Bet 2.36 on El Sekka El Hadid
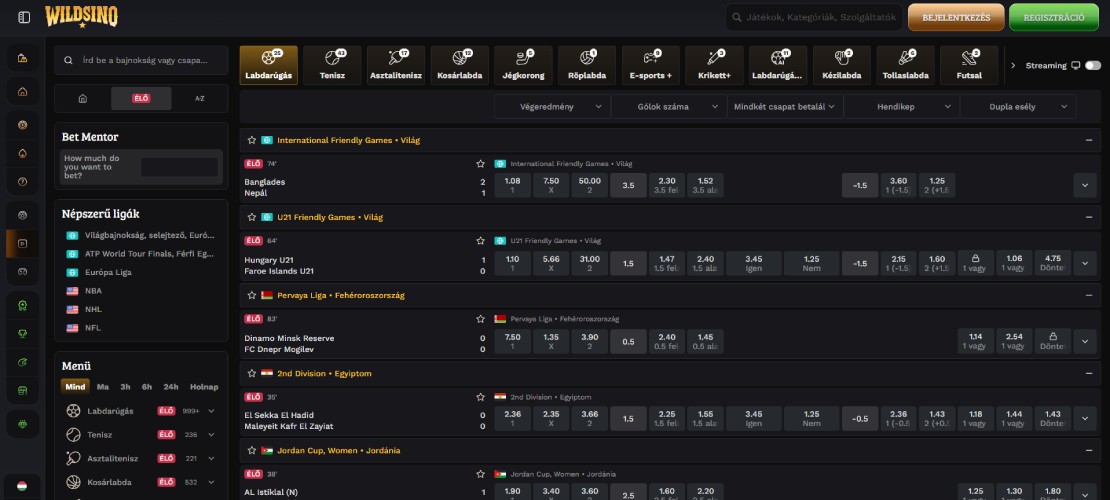Image resolution: width=1110 pixels, height=500 pixels. point(513,419)
